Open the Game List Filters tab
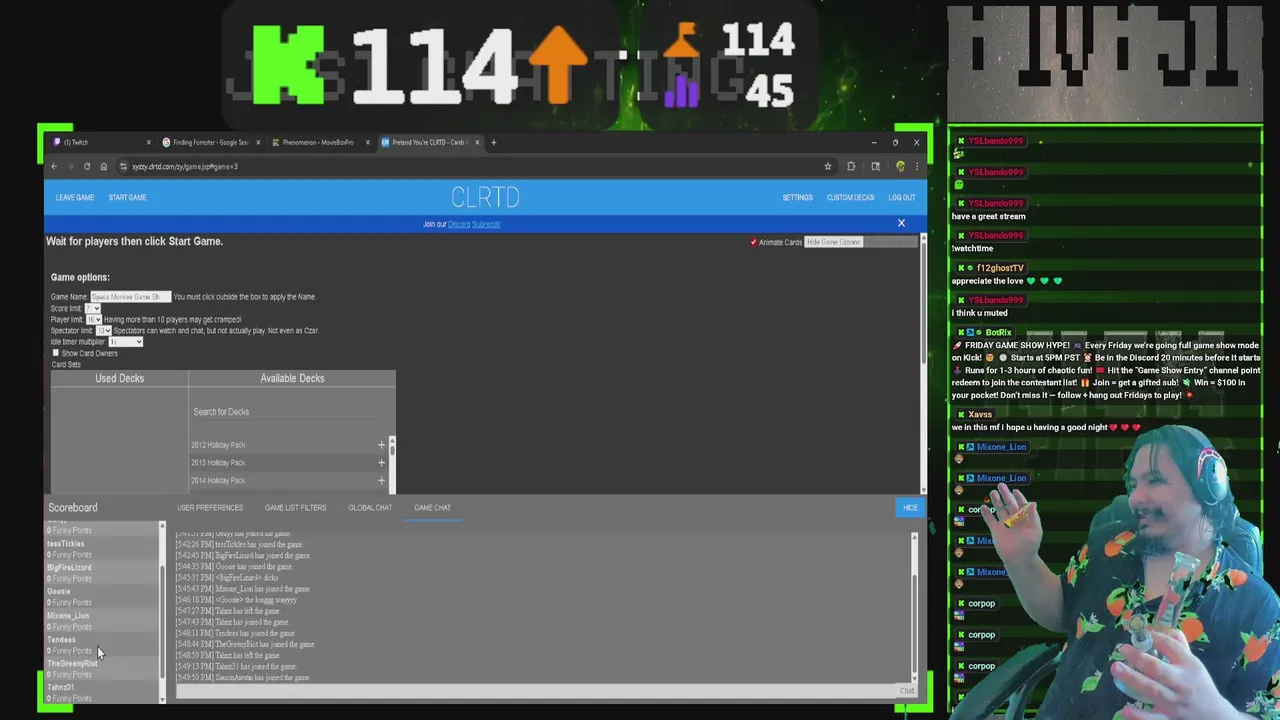Image resolution: width=1280 pixels, height=720 pixels. [x=295, y=507]
